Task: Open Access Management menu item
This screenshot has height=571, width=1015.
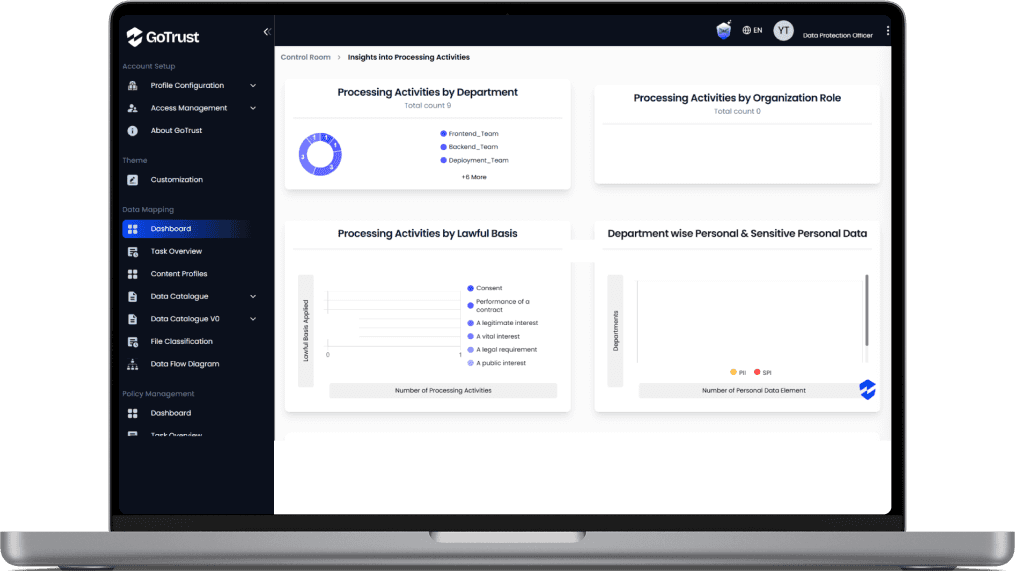Action: pos(188,108)
